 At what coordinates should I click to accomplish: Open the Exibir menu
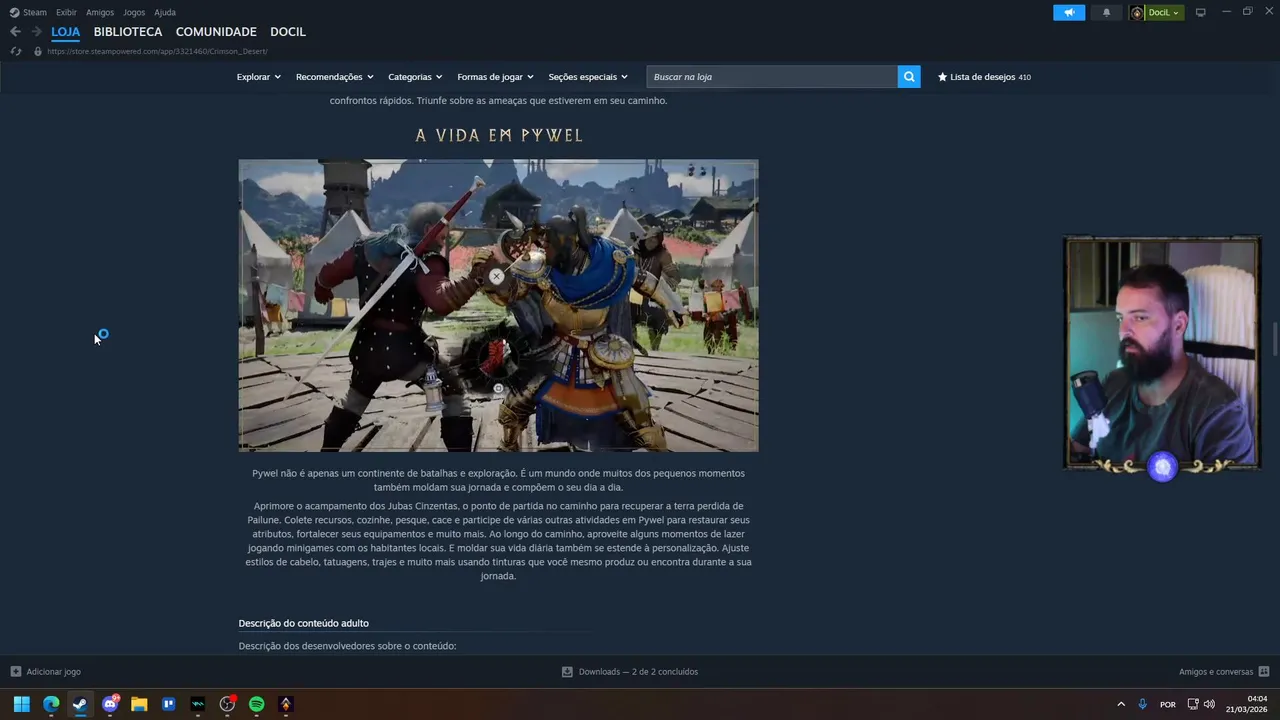(x=66, y=12)
